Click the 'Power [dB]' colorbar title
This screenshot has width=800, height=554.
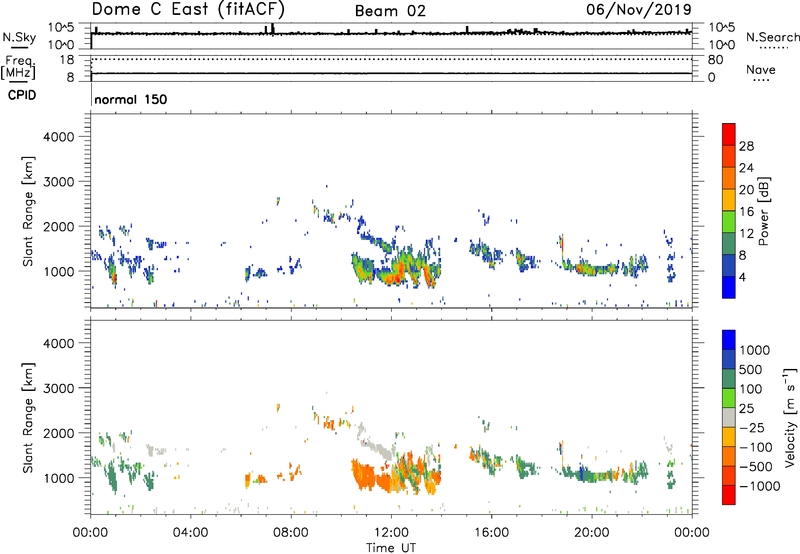tap(764, 211)
